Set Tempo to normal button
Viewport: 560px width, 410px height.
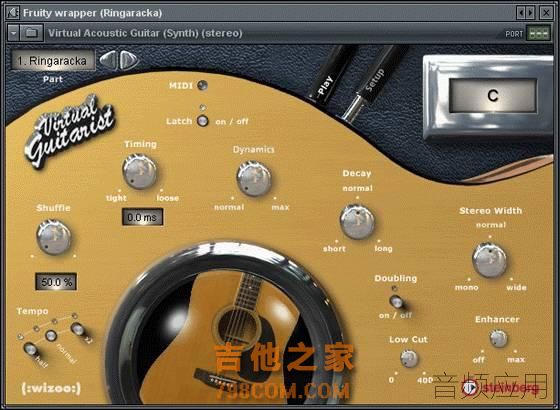51,335
